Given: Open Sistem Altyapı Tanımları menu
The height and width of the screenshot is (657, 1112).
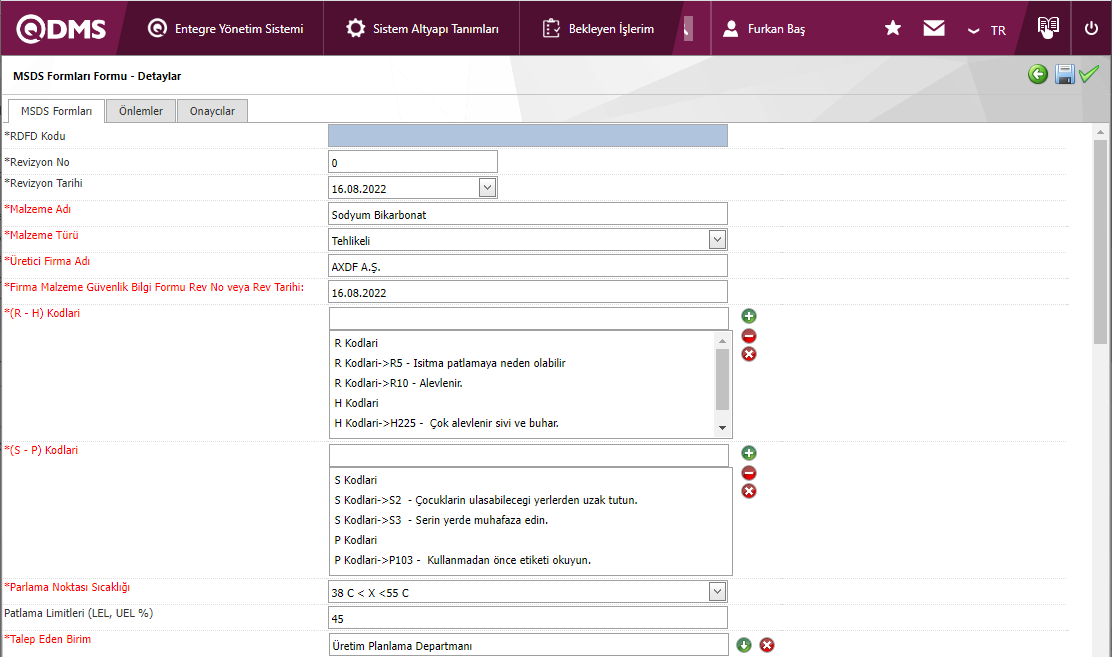Looking at the screenshot, I should [422, 29].
